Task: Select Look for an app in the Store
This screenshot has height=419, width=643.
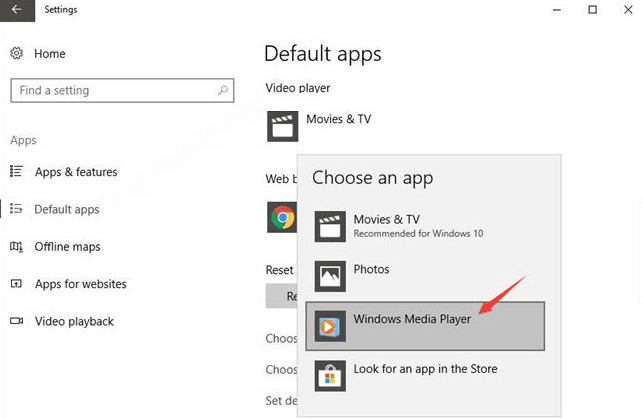Action: point(425,376)
